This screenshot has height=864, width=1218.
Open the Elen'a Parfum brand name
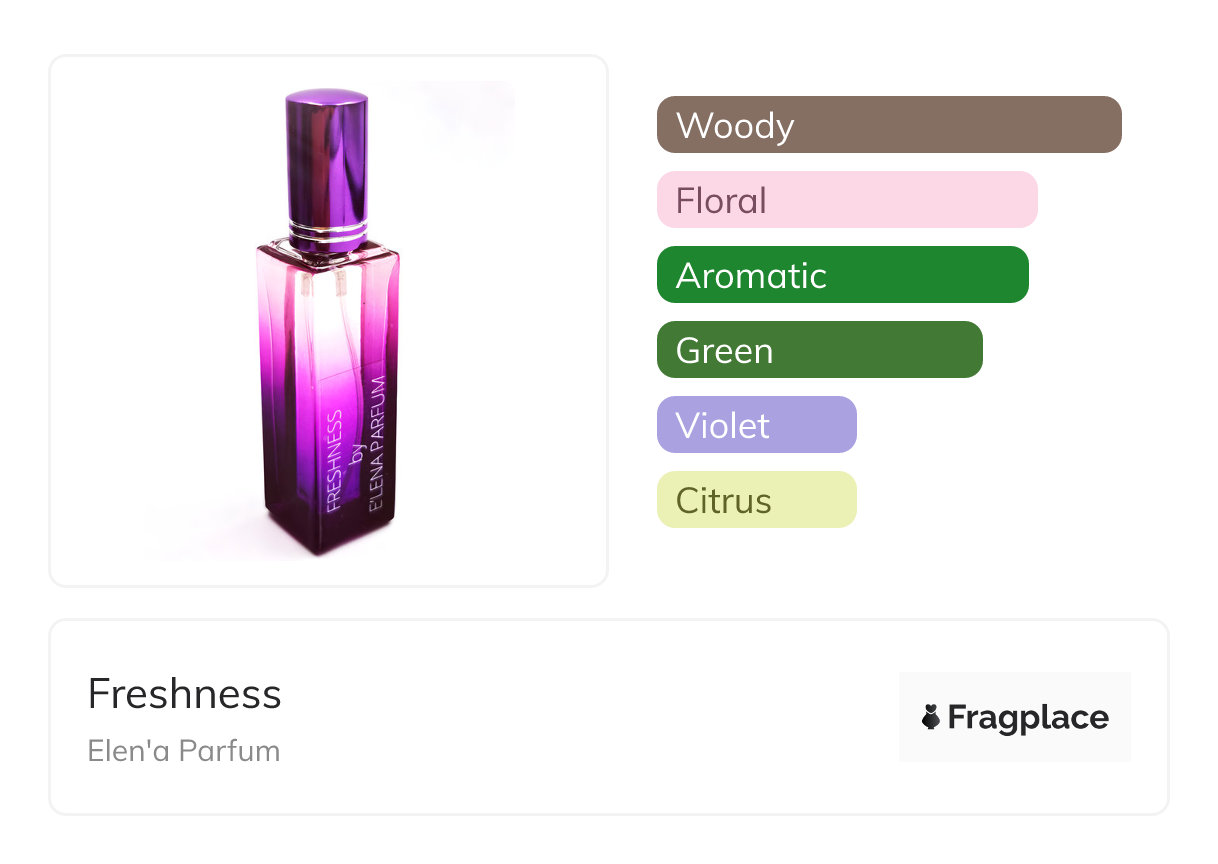[x=184, y=751]
